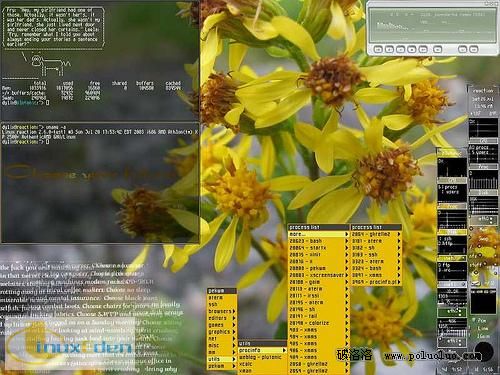Select the 2858 - gkrellm2 process
Image resolution: width=500 pixels, height=375 pixels.
[318, 364]
